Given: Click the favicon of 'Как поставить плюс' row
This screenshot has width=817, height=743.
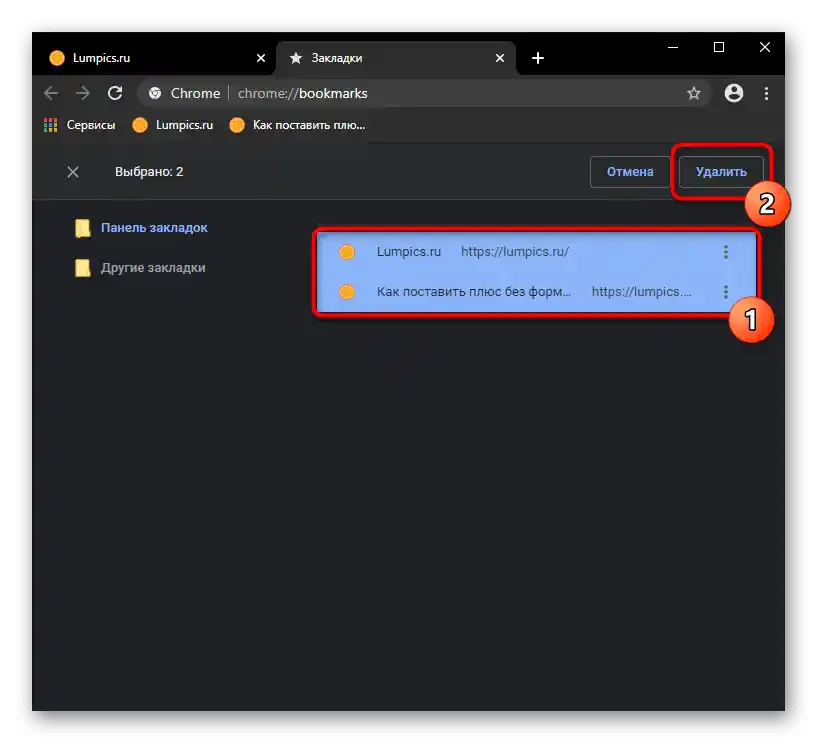Looking at the screenshot, I should tap(347, 292).
